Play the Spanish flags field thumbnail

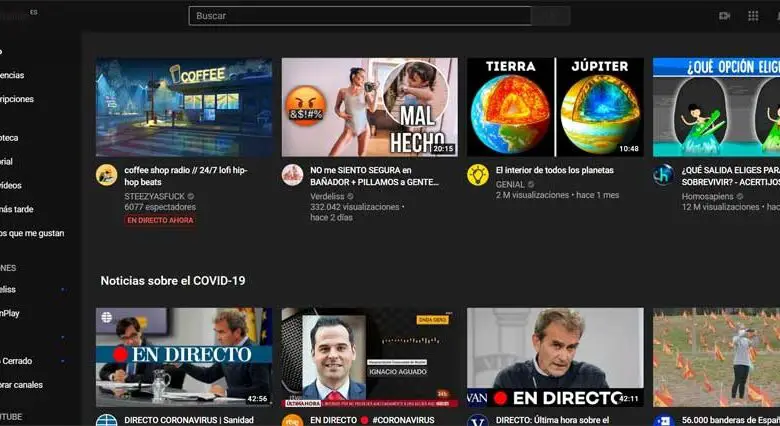click(716, 357)
